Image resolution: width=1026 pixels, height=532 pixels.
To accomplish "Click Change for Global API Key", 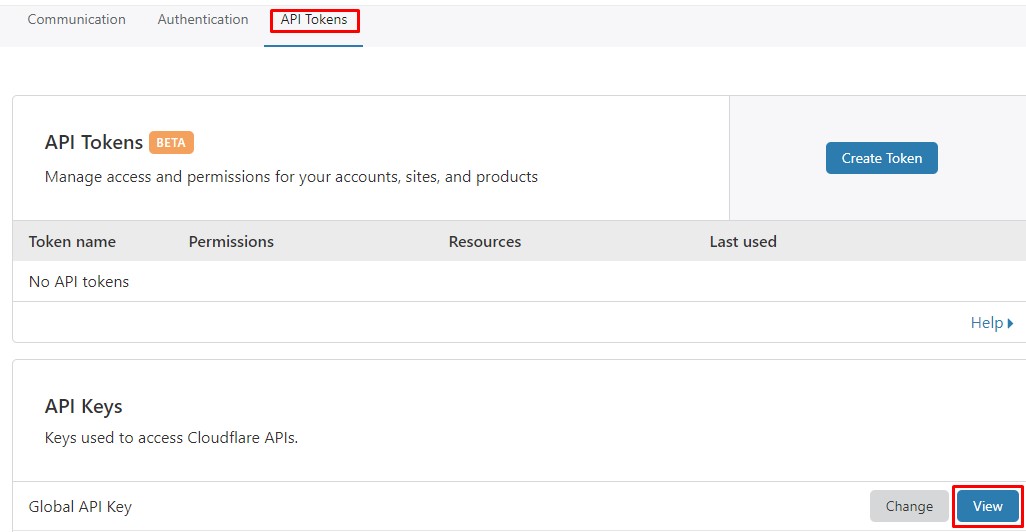I will 909,506.
